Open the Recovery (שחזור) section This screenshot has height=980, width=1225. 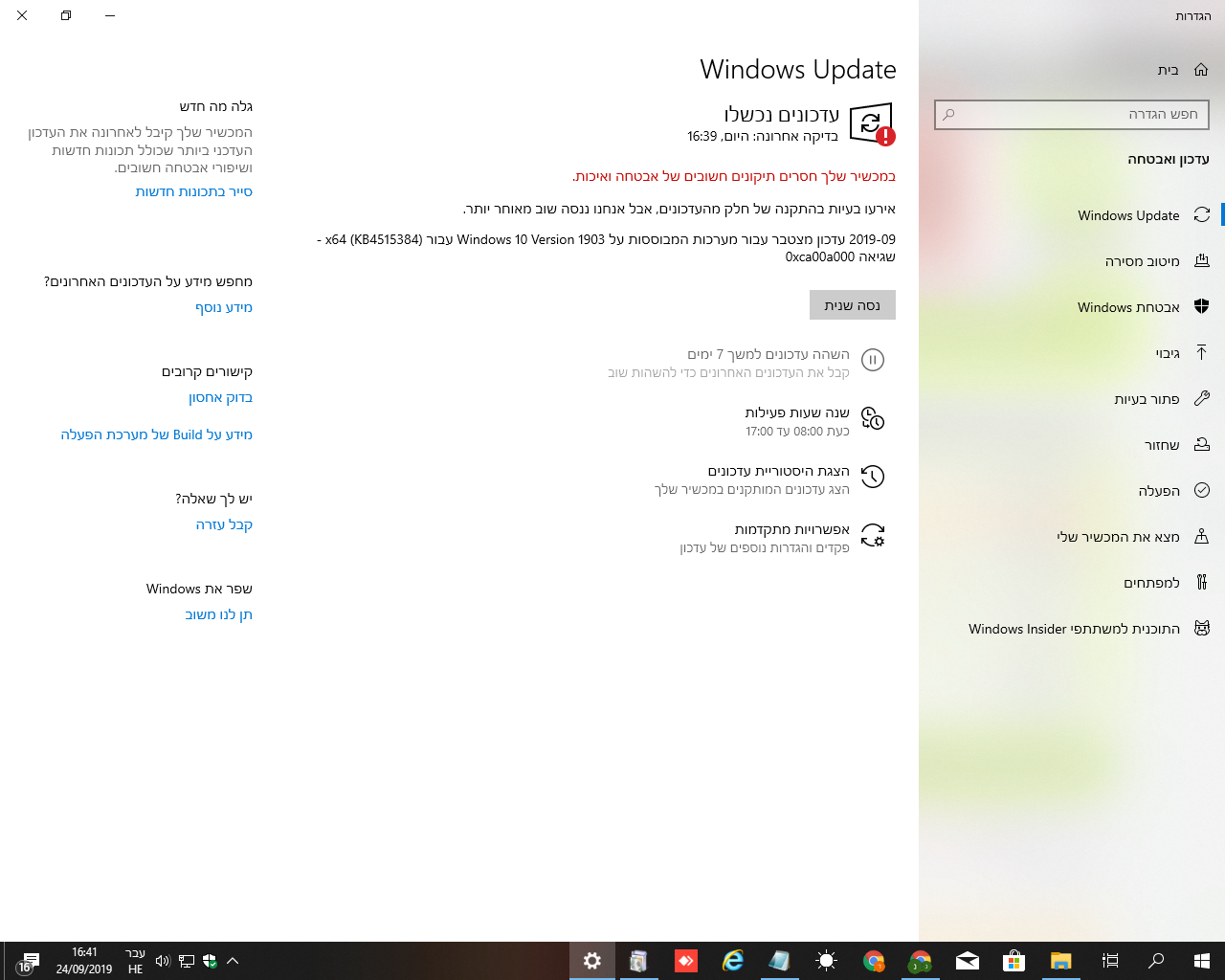(x=1072, y=445)
